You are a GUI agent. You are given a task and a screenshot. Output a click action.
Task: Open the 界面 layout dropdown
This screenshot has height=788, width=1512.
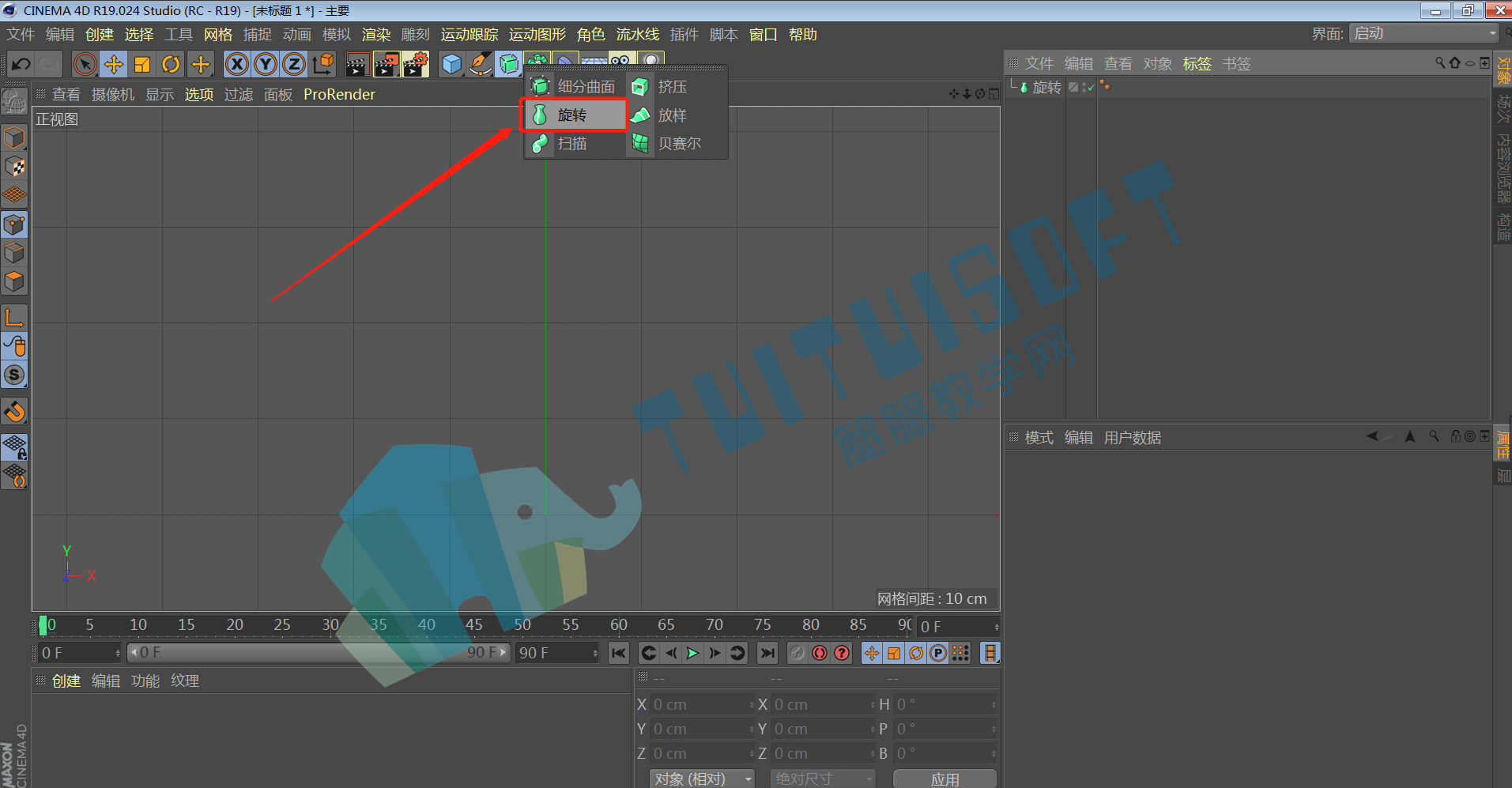[1423, 34]
